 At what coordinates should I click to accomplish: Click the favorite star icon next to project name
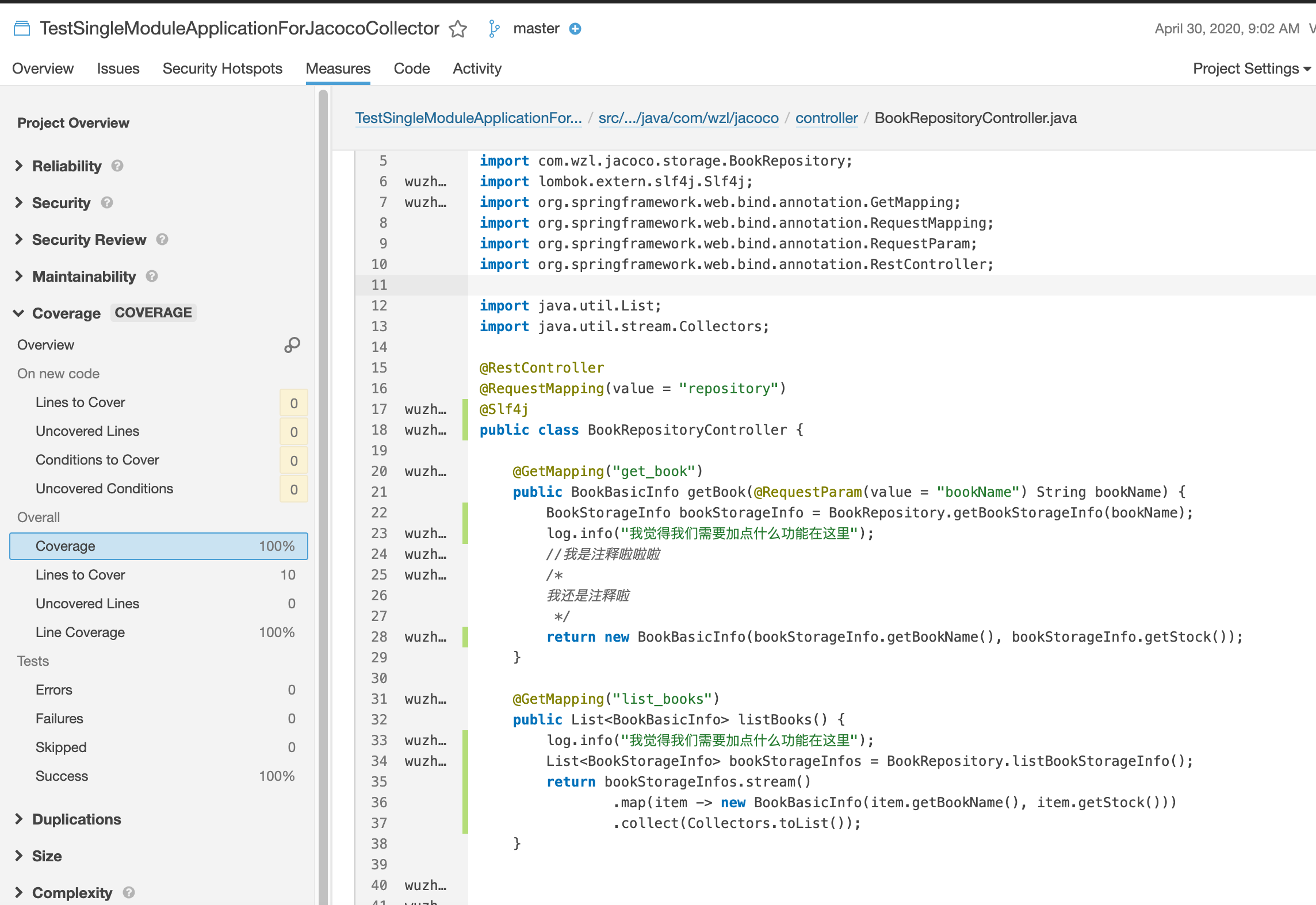(x=458, y=29)
